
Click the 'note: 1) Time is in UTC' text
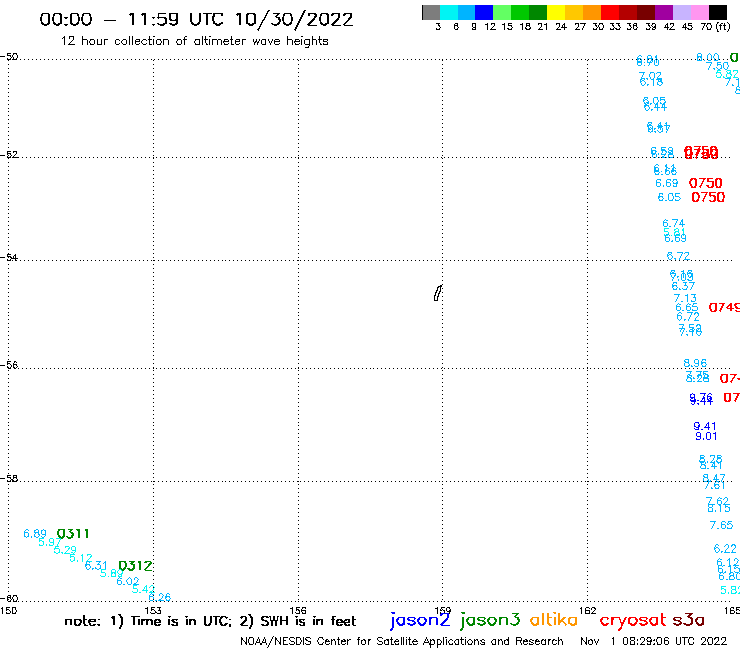coord(147,621)
